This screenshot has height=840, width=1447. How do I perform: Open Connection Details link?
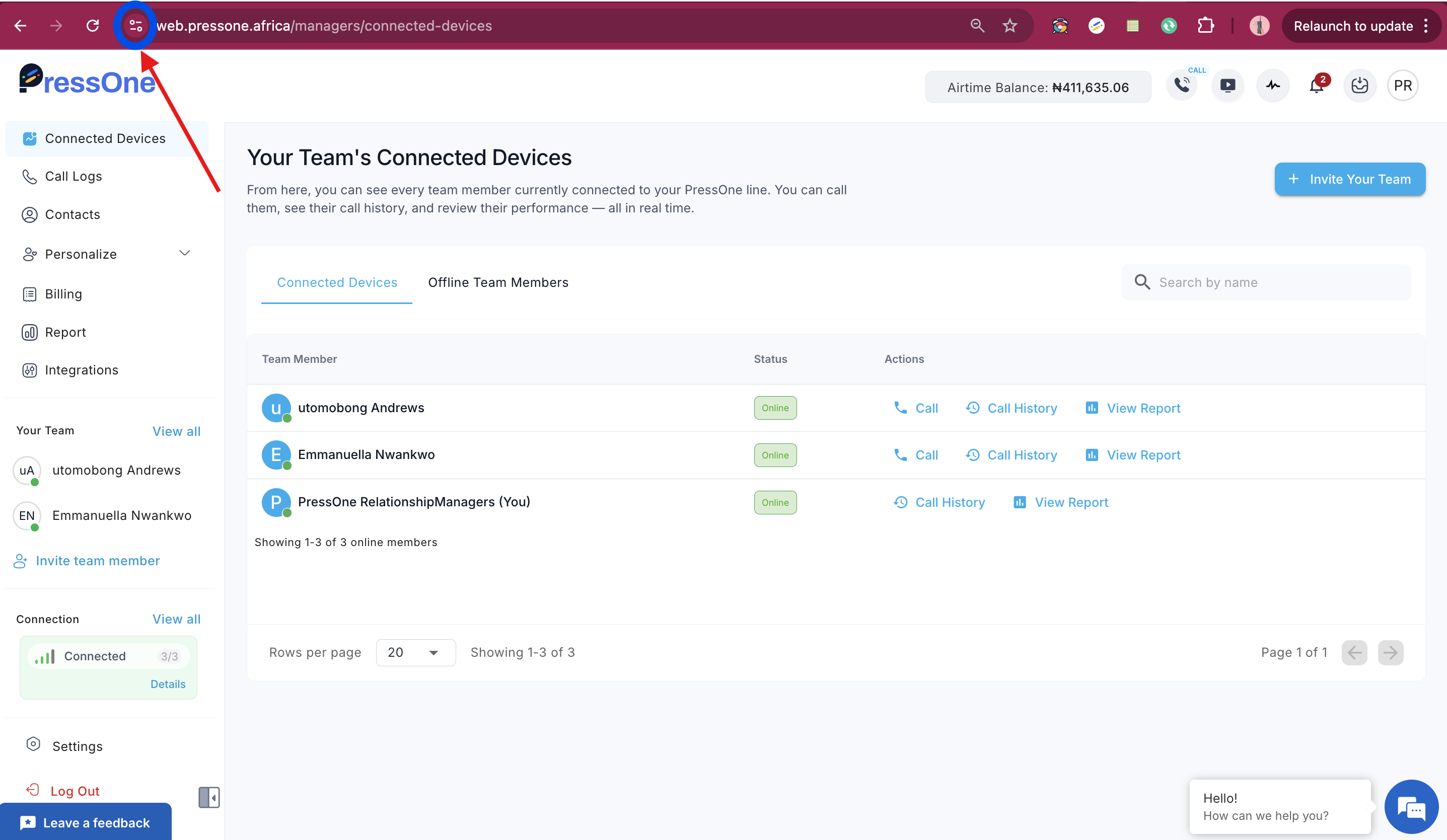point(168,684)
